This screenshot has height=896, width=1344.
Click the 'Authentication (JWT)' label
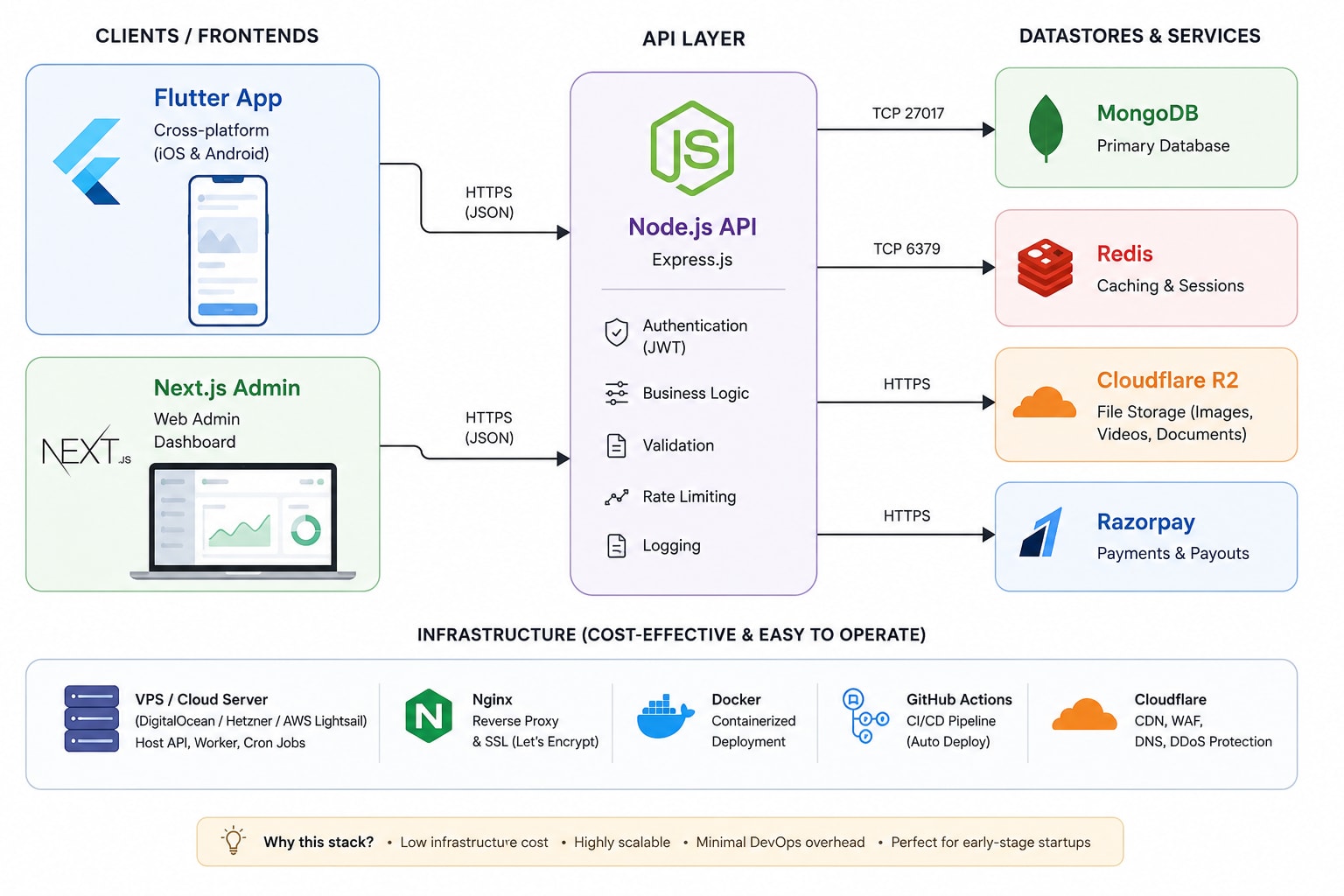coord(695,336)
